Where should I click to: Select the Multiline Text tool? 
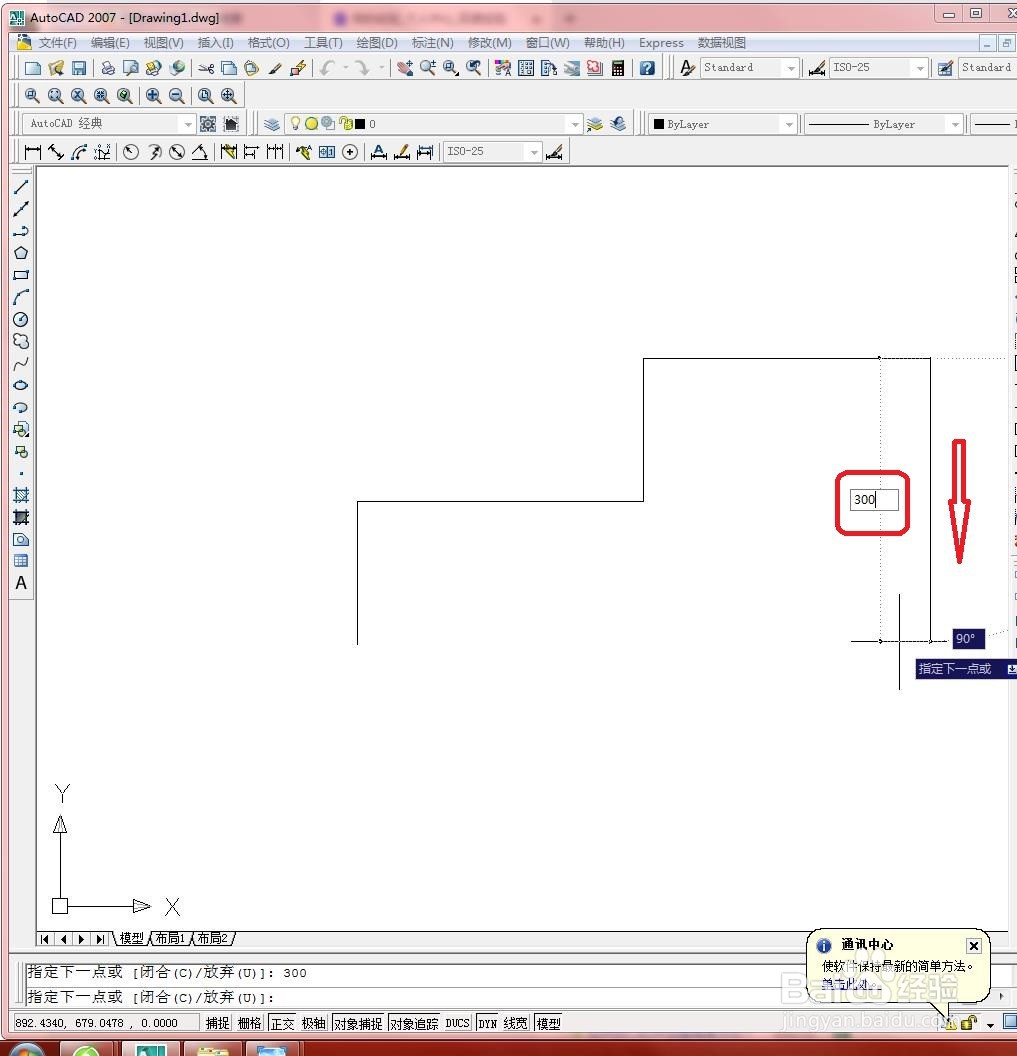pos(21,583)
